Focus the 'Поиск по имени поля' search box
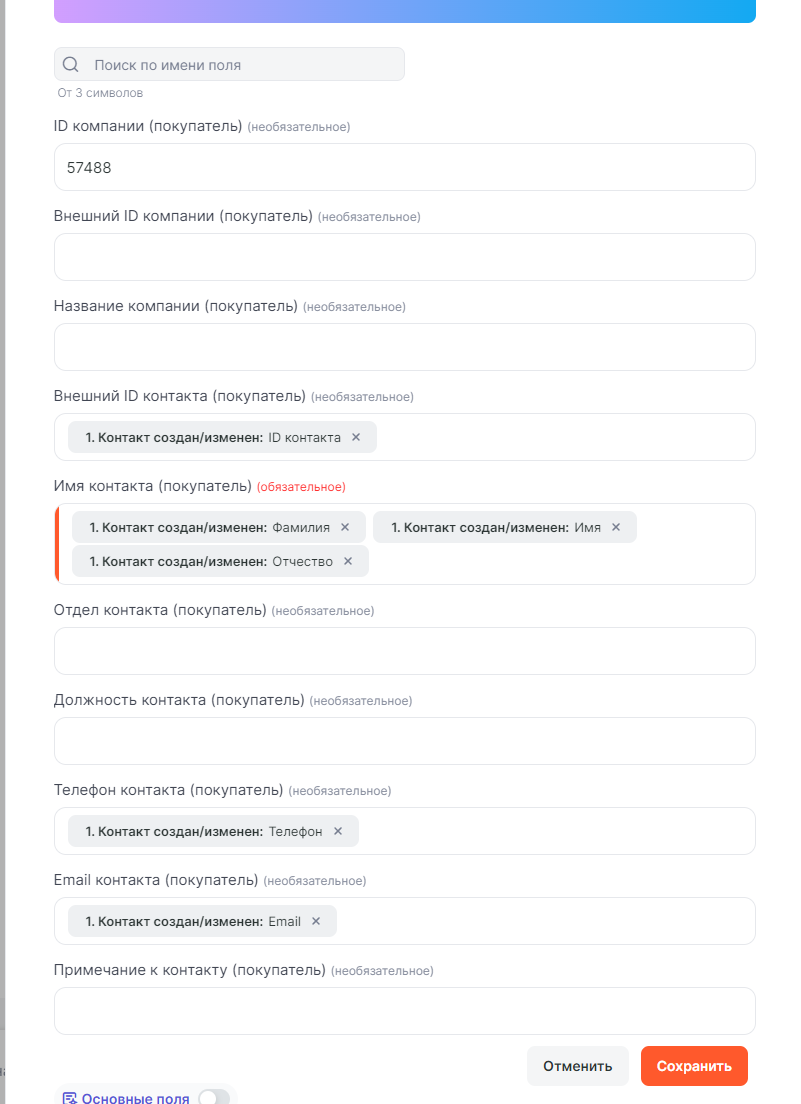The width and height of the screenshot is (801, 1104). (x=240, y=65)
